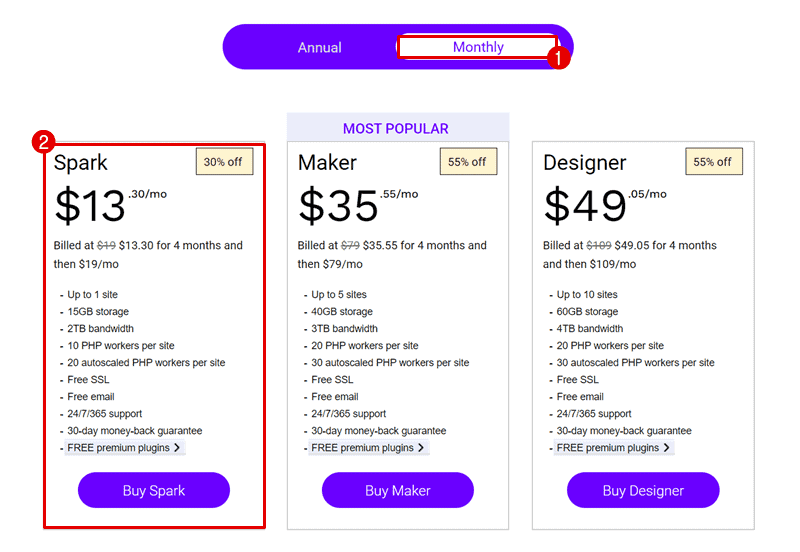Switch billing to Monthly
Viewport: 800px width, 552px height.
[x=478, y=47]
